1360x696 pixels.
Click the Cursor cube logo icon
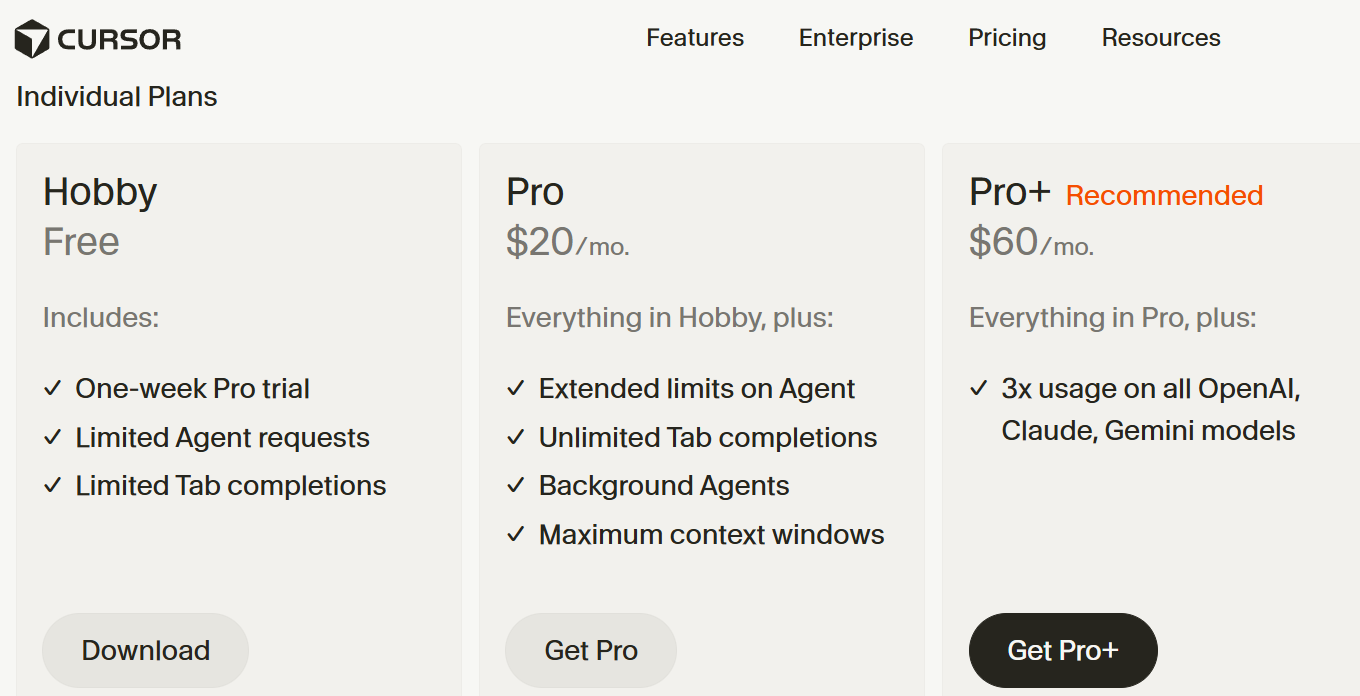point(32,39)
